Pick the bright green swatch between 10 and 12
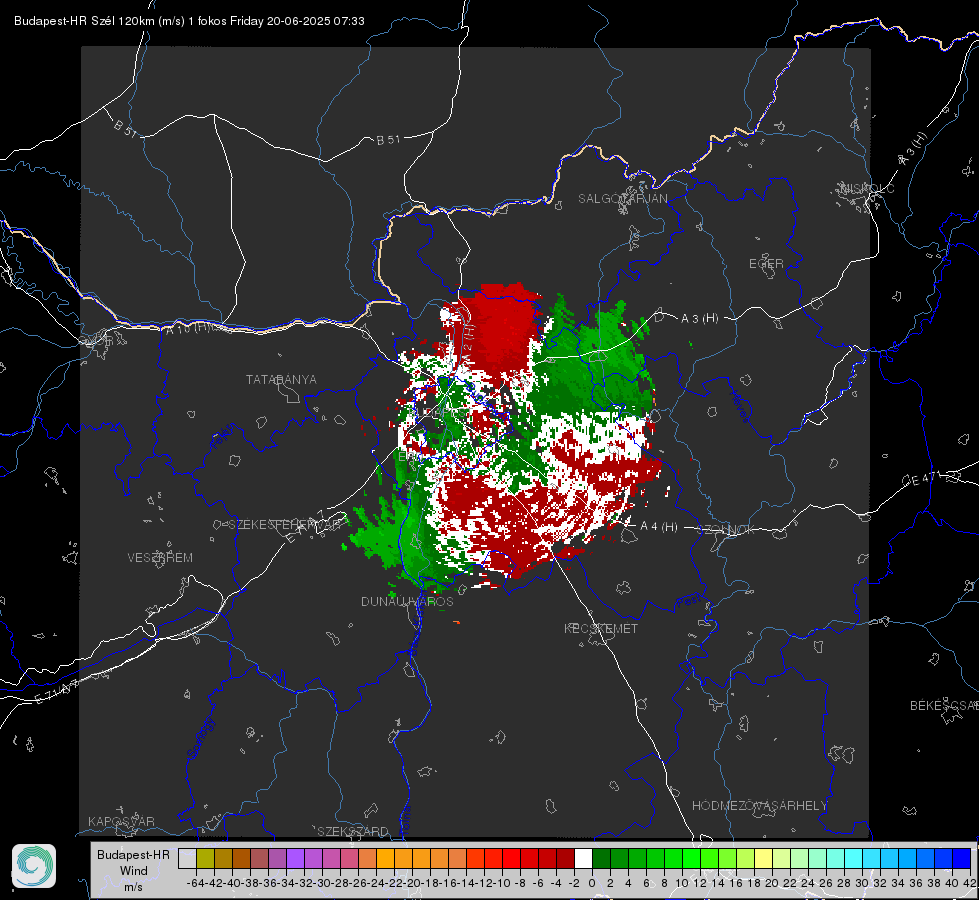This screenshot has height=900, width=979. pos(691,858)
